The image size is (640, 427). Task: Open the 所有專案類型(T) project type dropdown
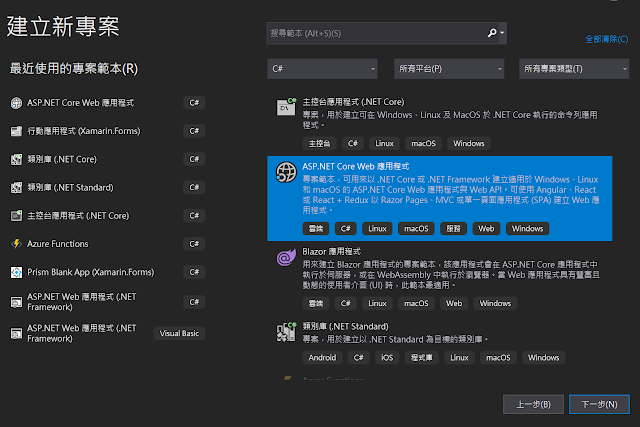point(574,69)
